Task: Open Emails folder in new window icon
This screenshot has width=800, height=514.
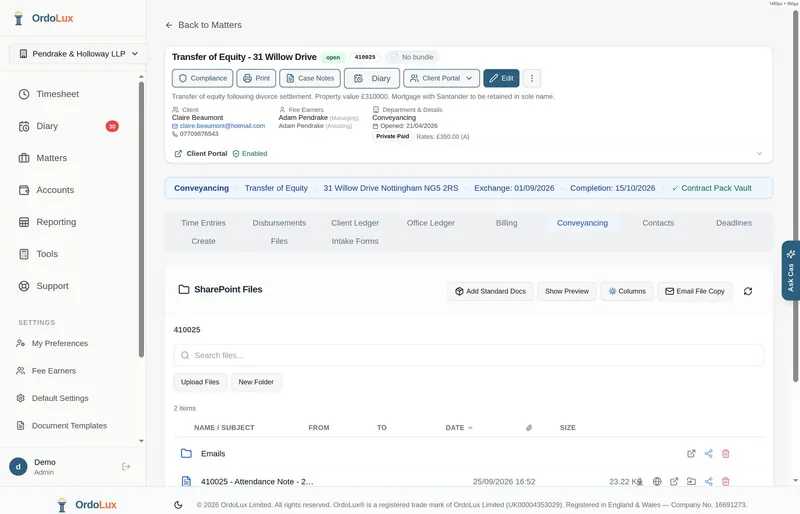Action: (x=691, y=453)
